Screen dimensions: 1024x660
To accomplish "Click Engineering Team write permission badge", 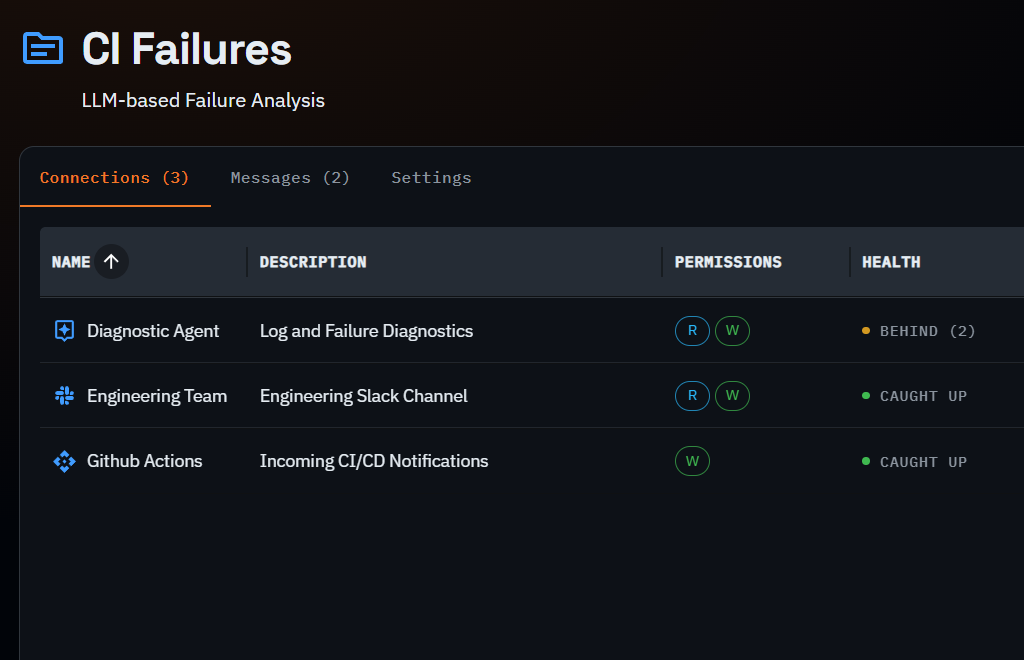I will pyautogui.click(x=732, y=396).
